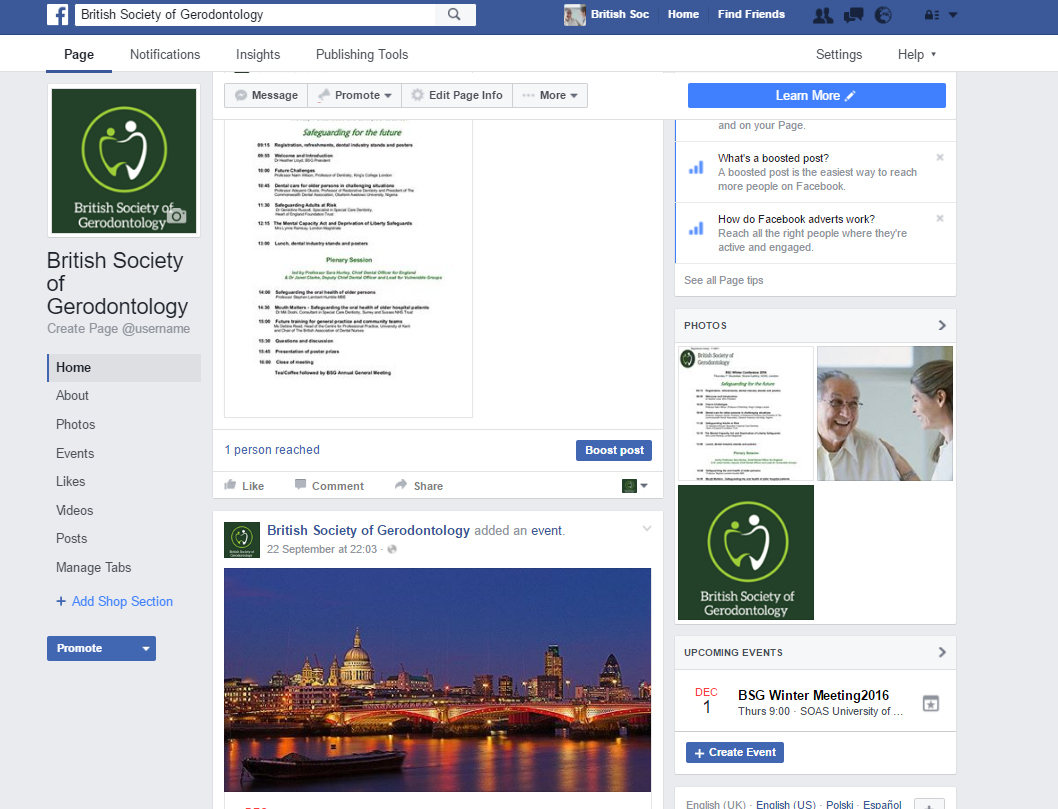Click the Find Friends link
Image resolution: width=1058 pixels, height=809 pixels.
tap(751, 14)
